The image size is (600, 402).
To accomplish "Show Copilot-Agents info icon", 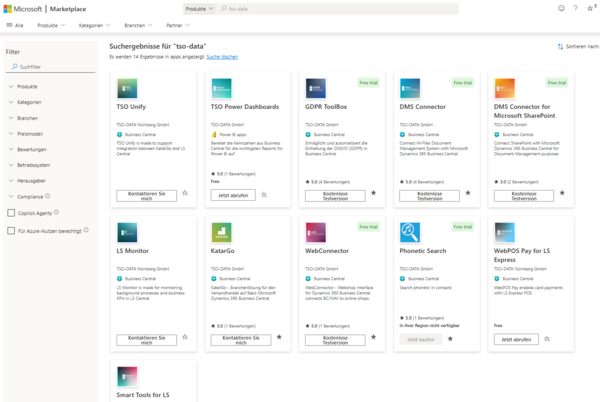I will coord(56,212).
